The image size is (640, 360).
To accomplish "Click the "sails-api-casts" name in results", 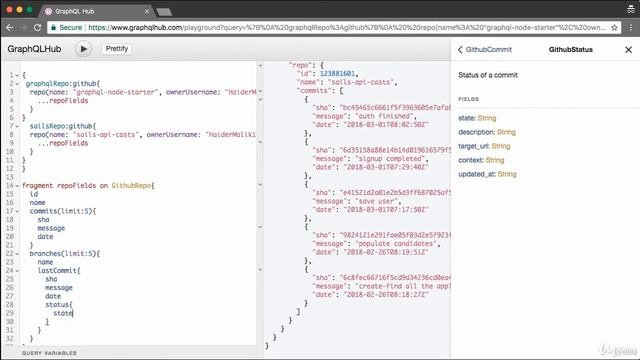I will pyautogui.click(x=361, y=82).
